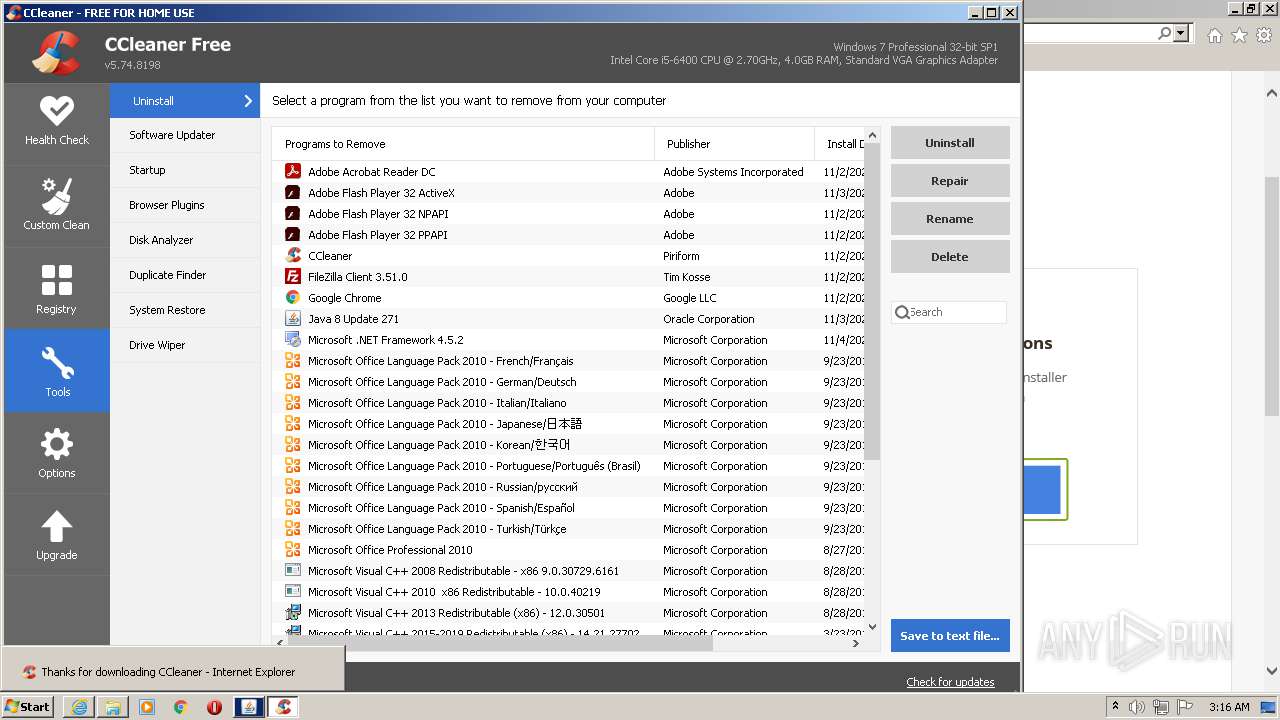Select Microsoft .NET Framework 4.5.2 icon

[293, 339]
